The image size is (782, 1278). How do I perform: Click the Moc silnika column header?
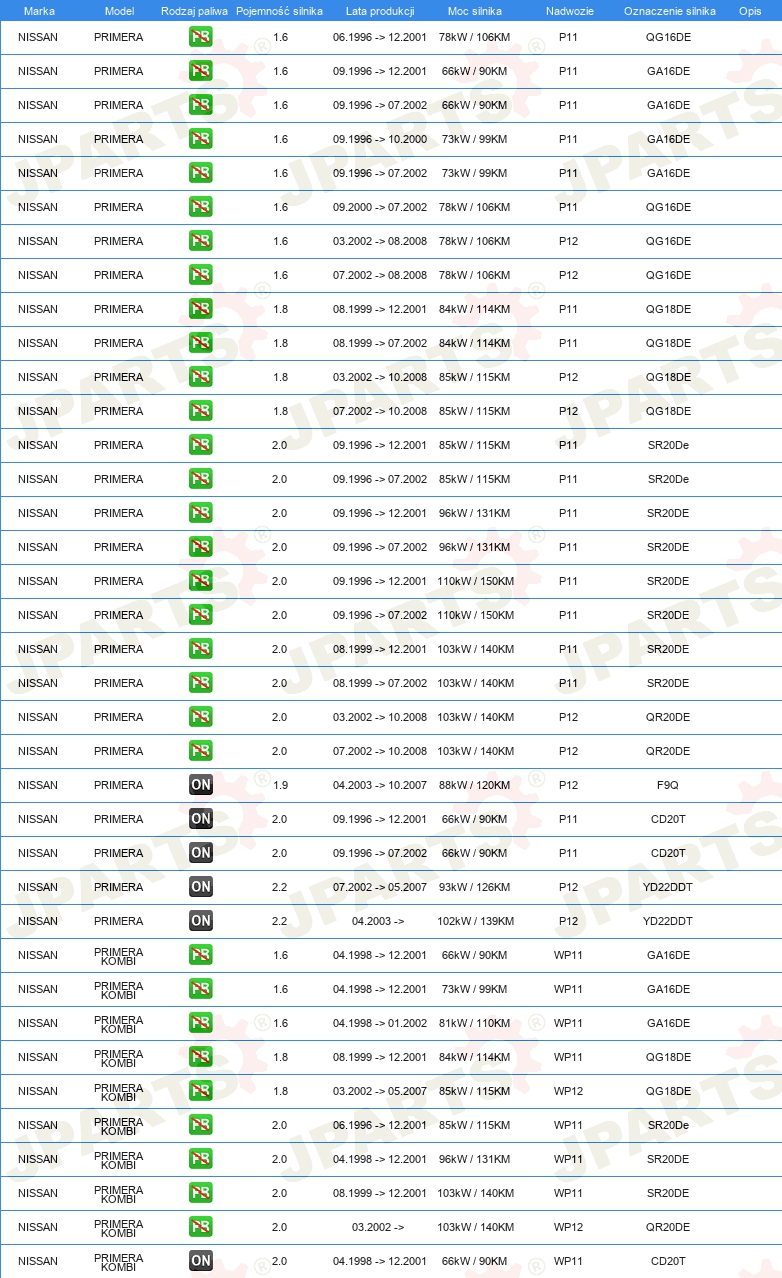pos(475,11)
